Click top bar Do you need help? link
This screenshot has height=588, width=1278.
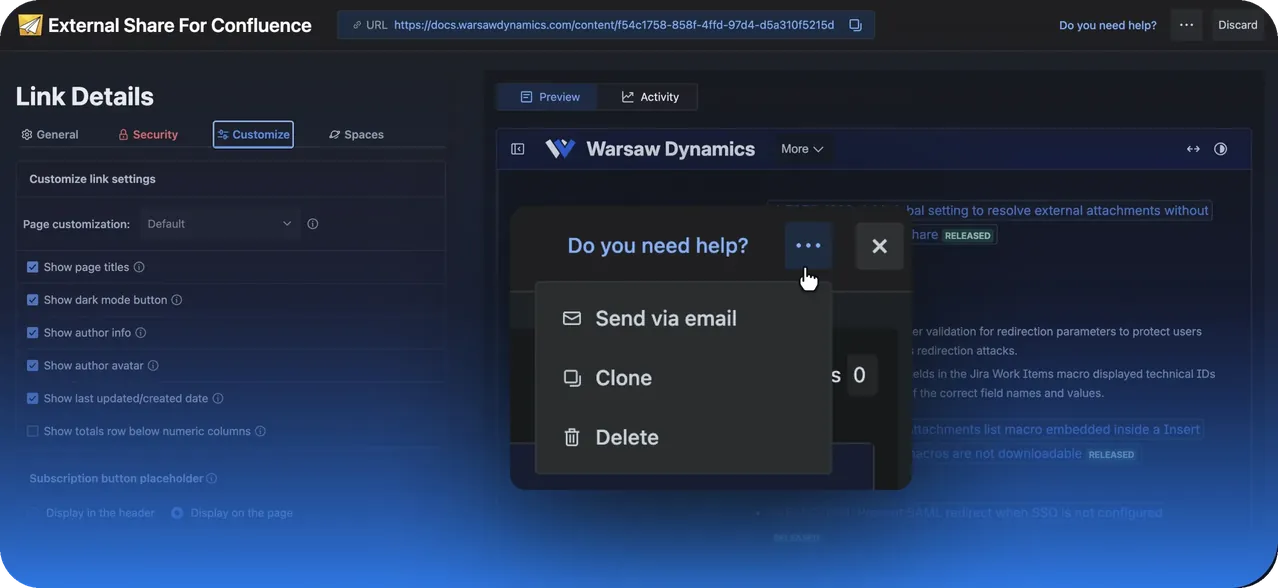[1108, 25]
